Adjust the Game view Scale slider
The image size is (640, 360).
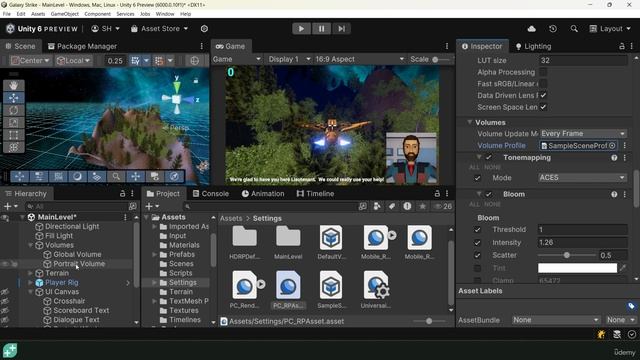(x=442, y=60)
